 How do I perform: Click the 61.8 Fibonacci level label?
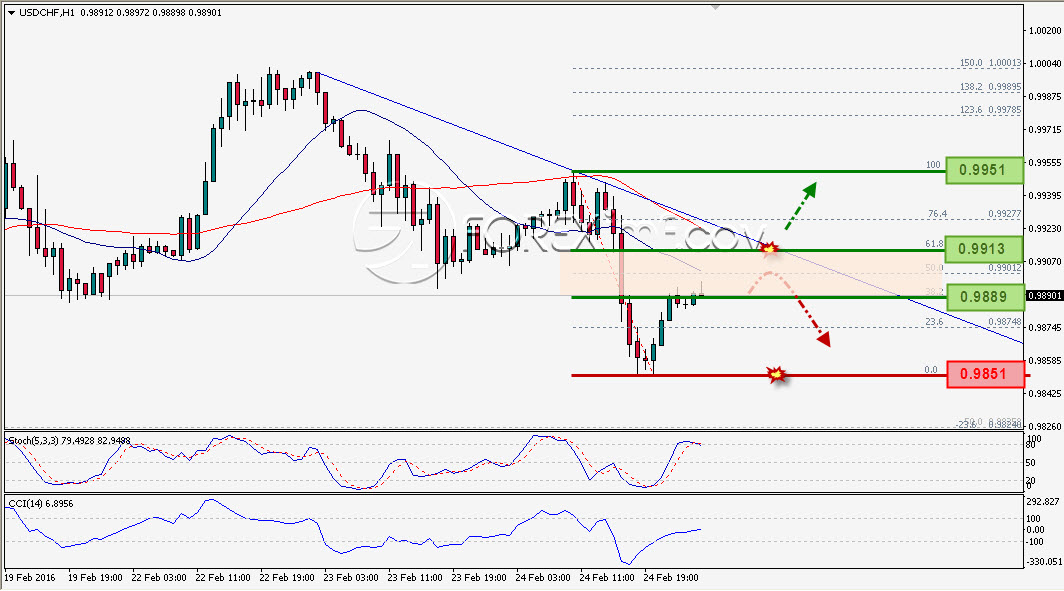pyautogui.click(x=934, y=244)
